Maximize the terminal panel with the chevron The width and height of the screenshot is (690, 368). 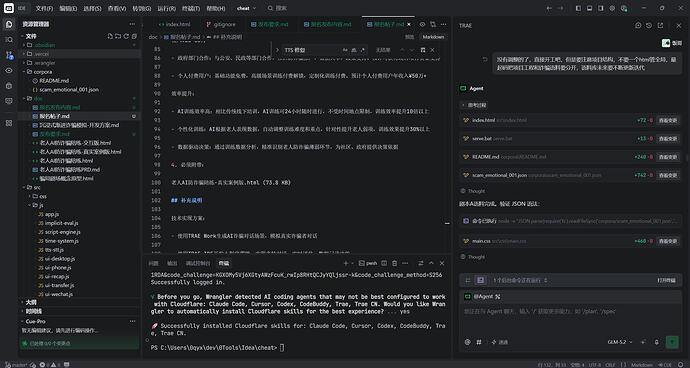click(x=431, y=263)
